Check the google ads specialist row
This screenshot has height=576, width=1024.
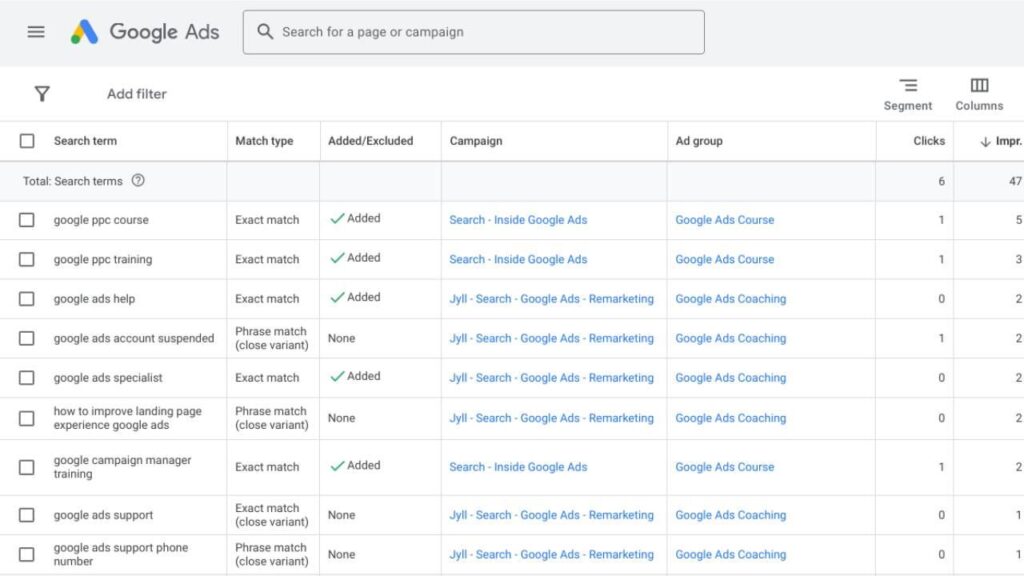tap(27, 378)
